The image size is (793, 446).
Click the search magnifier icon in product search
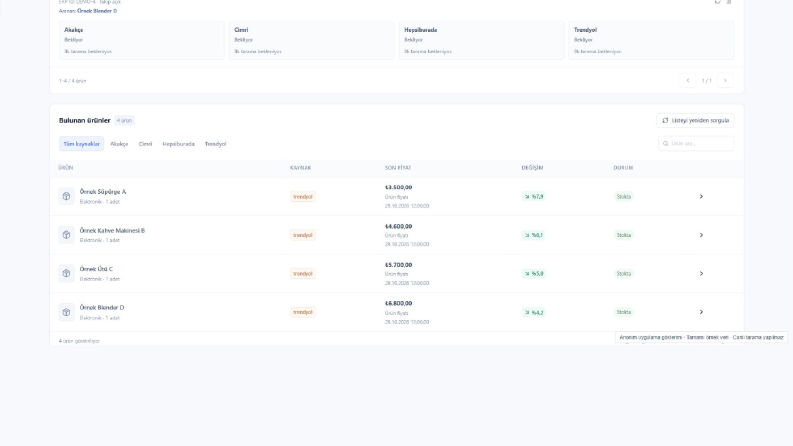[666, 144]
